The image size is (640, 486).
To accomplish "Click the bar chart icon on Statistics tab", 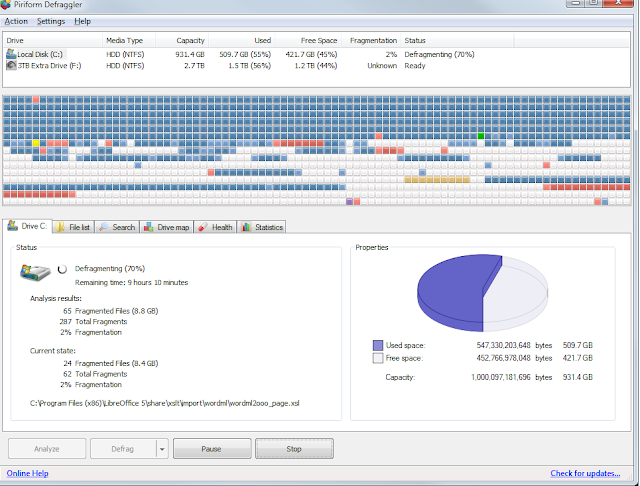I will click(246, 227).
